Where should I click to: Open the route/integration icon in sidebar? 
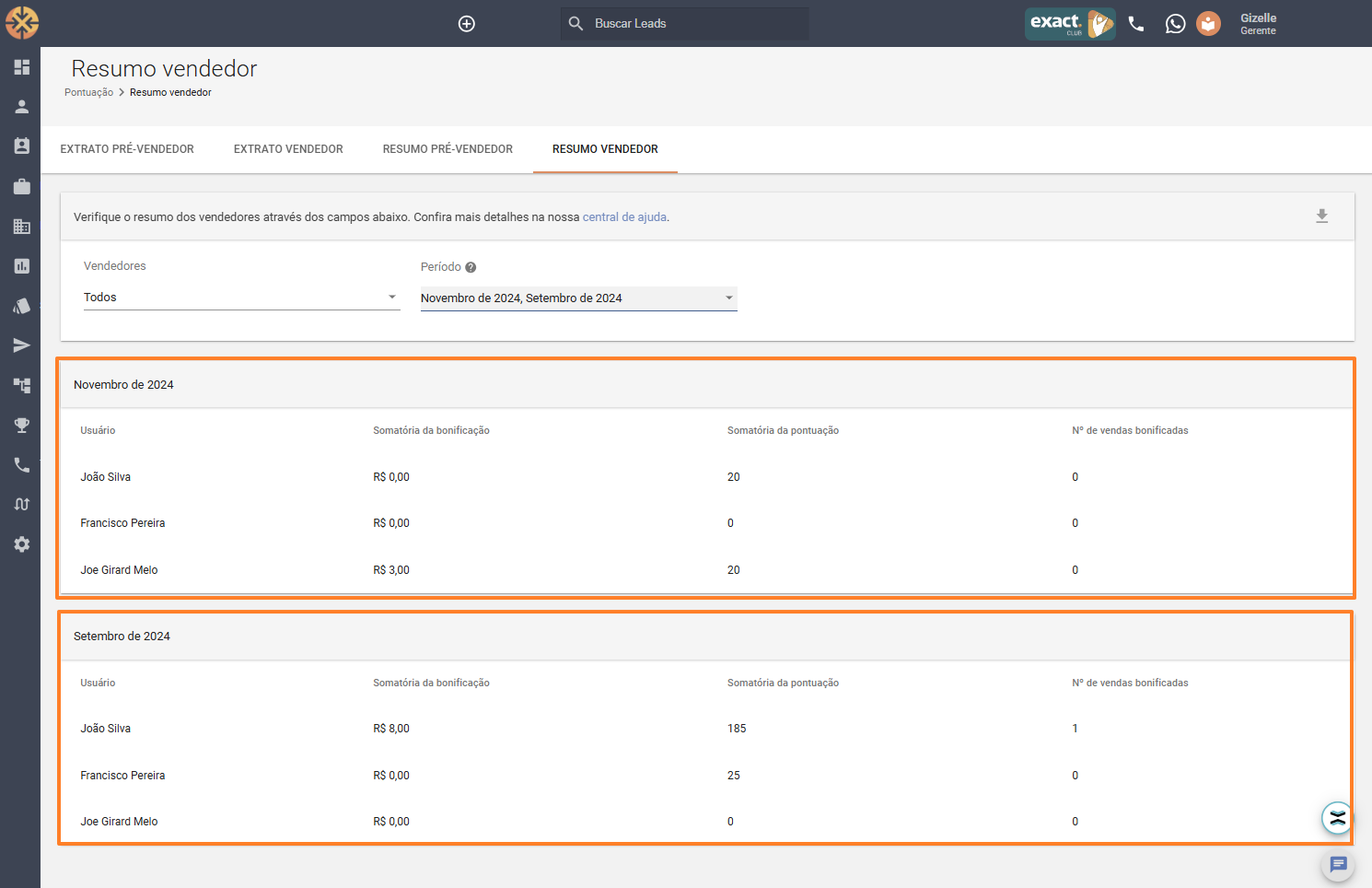coord(22,504)
